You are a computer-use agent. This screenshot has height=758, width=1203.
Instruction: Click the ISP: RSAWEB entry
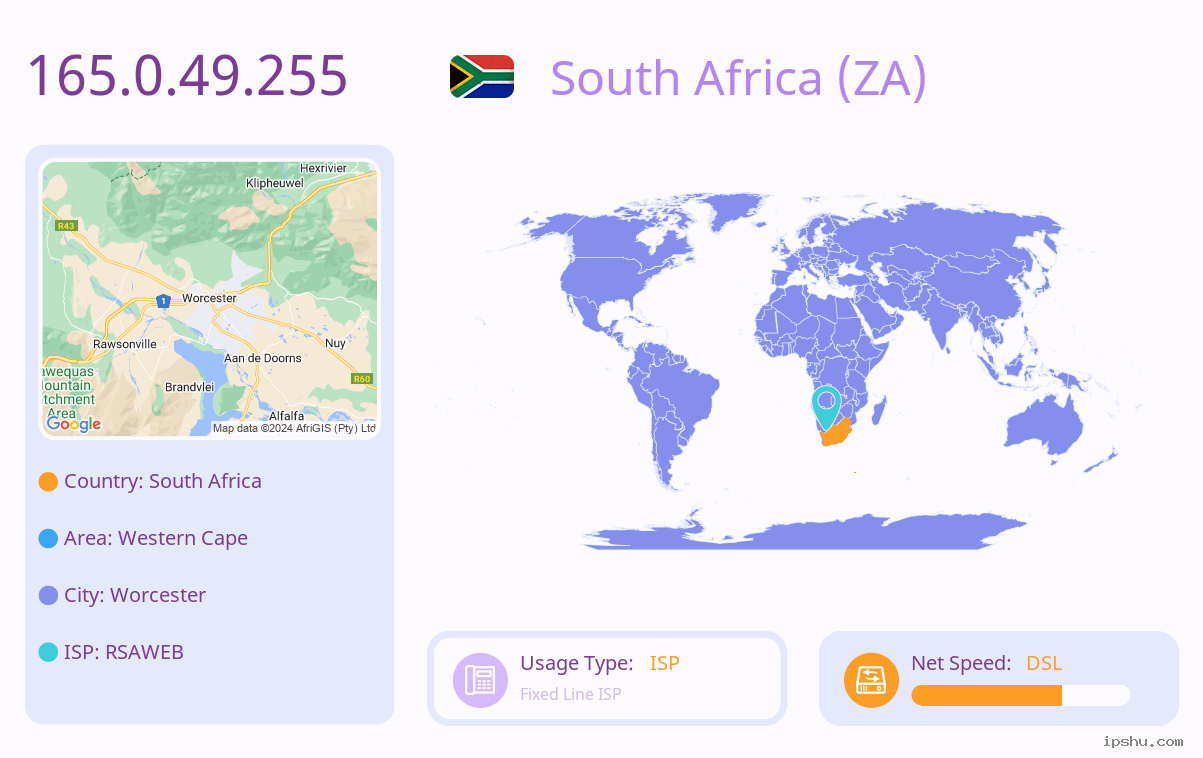coord(124,652)
